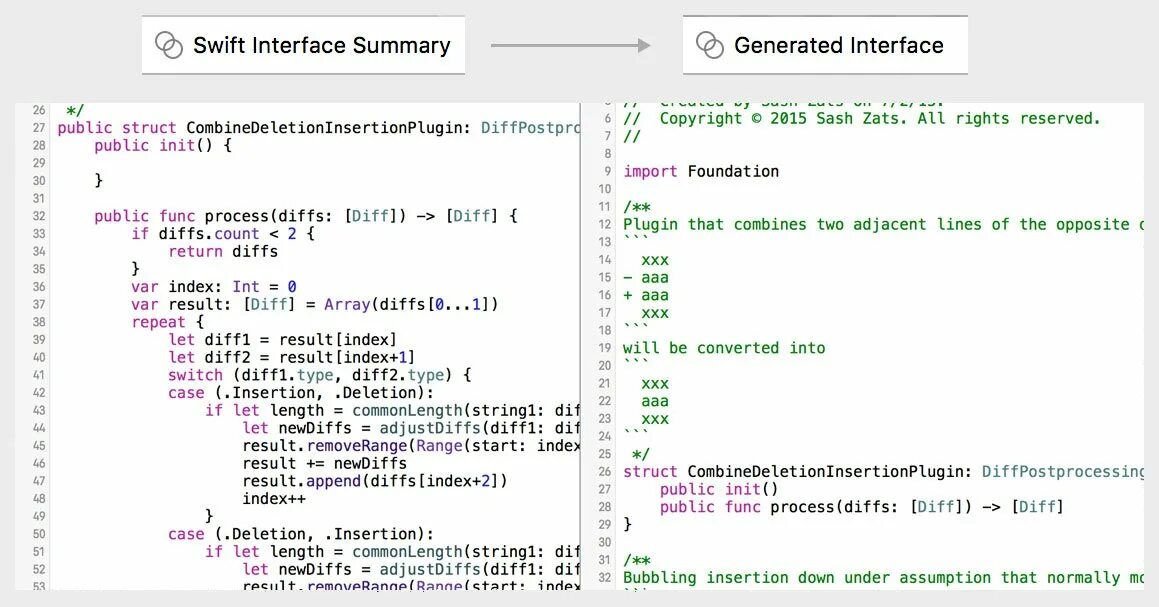Click 'xxx' on right pane line 14

coord(655,260)
